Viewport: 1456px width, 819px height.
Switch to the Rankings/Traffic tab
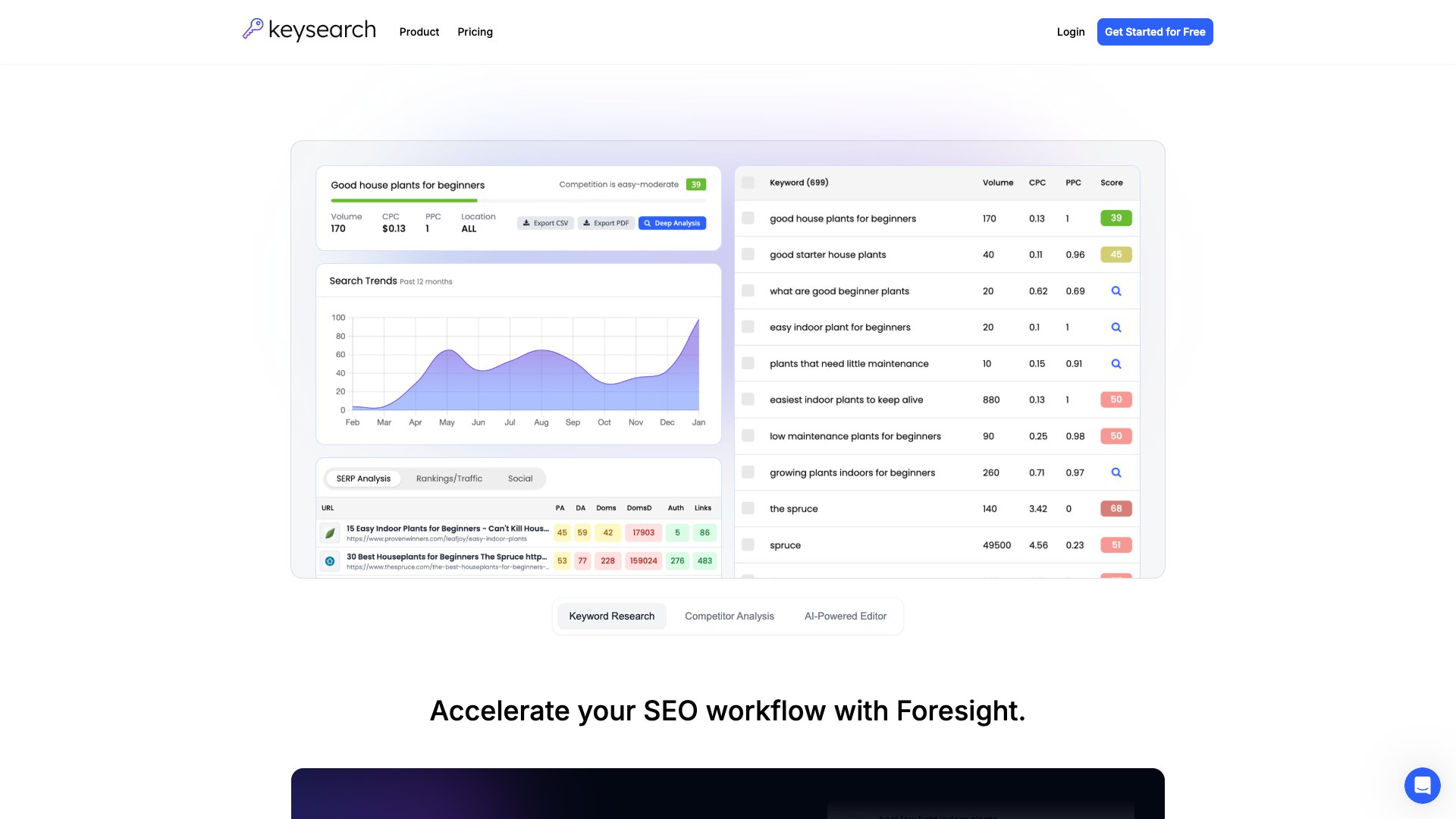pos(448,479)
